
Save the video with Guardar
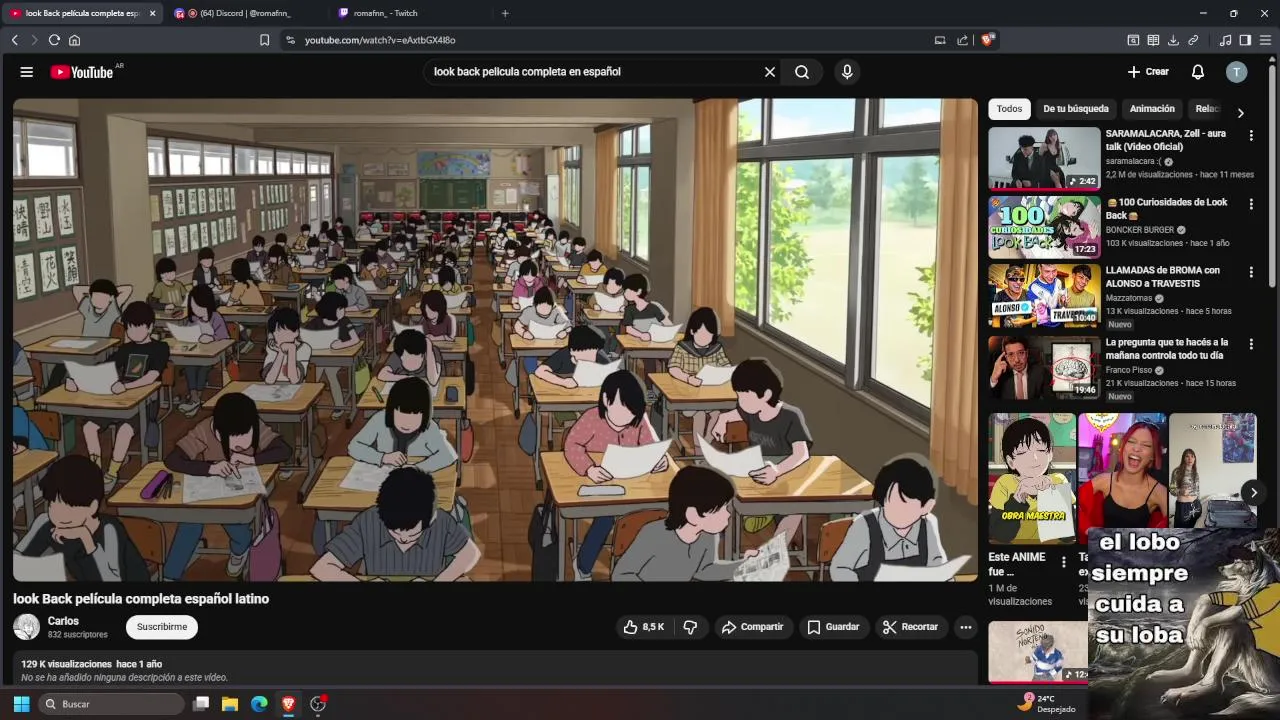click(833, 627)
